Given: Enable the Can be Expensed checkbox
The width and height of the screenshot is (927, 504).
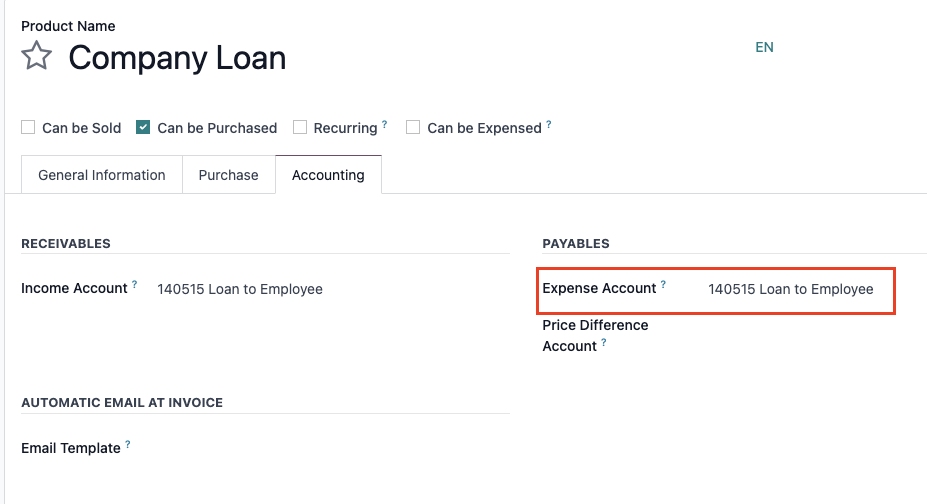Looking at the screenshot, I should 413,127.
